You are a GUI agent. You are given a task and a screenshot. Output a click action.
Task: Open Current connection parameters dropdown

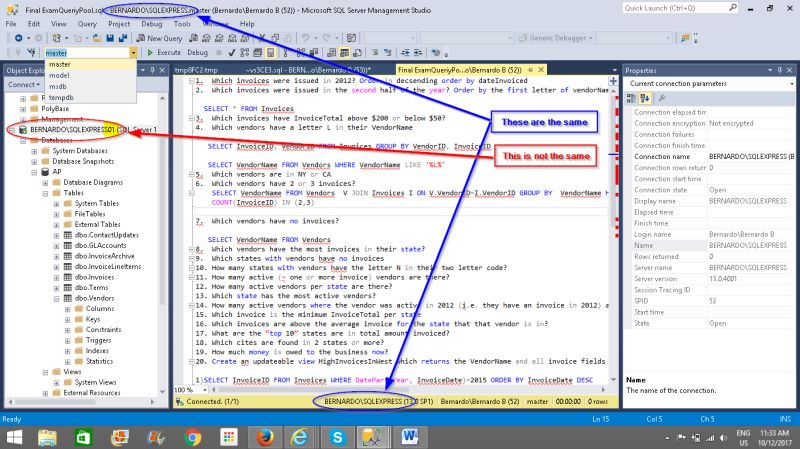tap(792, 84)
